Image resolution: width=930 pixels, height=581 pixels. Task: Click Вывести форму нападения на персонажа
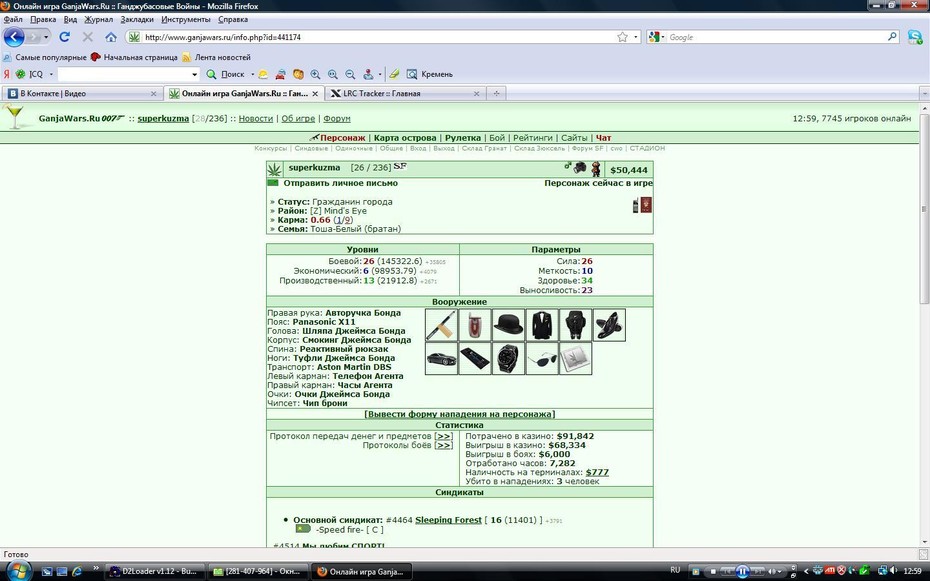[x=460, y=414]
